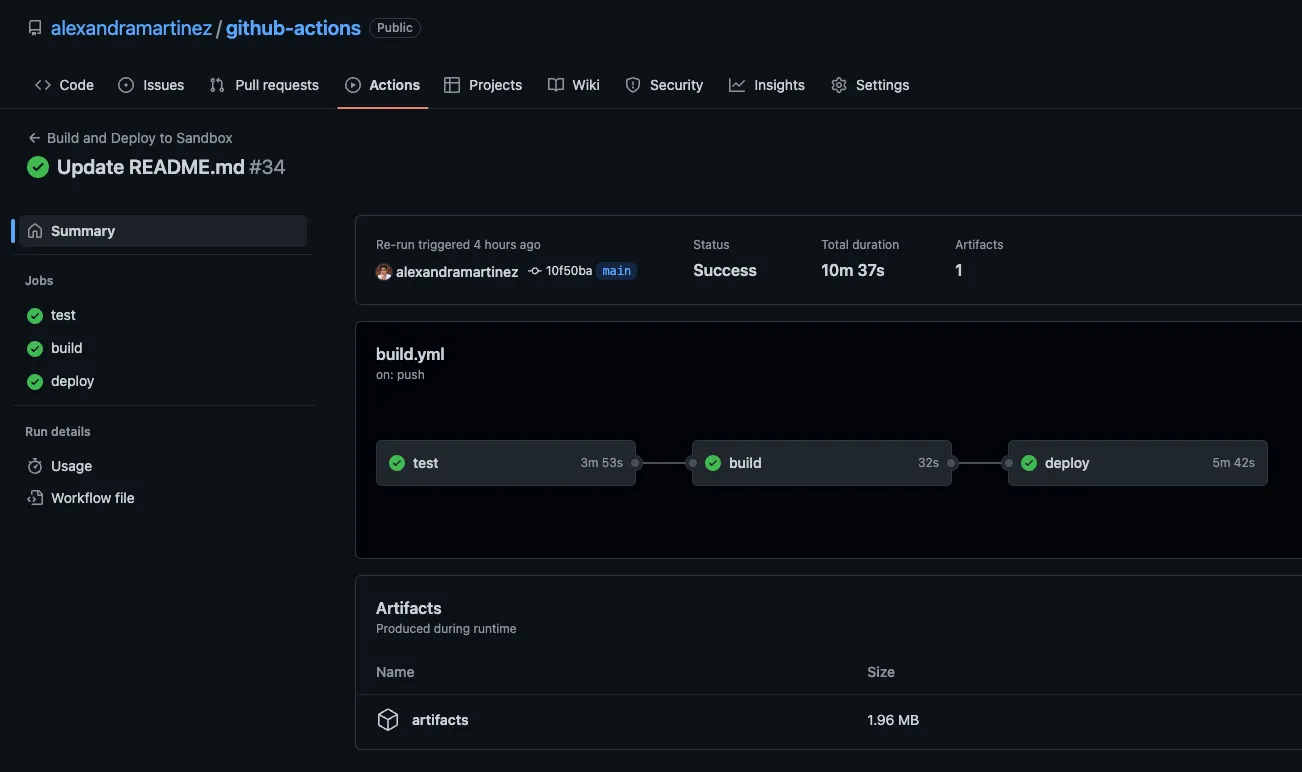Screen dimensions: 1302x772
Task: Click the Summary home icon
Action: [35, 231]
